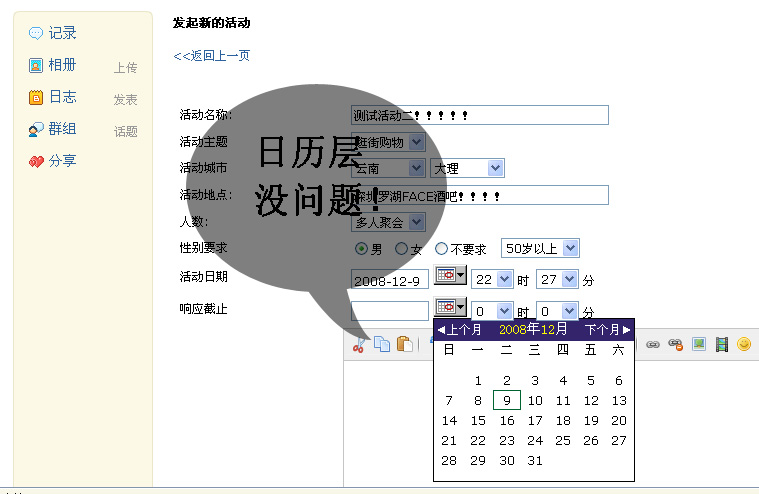Select the 男 radio button
The width and height of the screenshot is (759, 494).
361,249
